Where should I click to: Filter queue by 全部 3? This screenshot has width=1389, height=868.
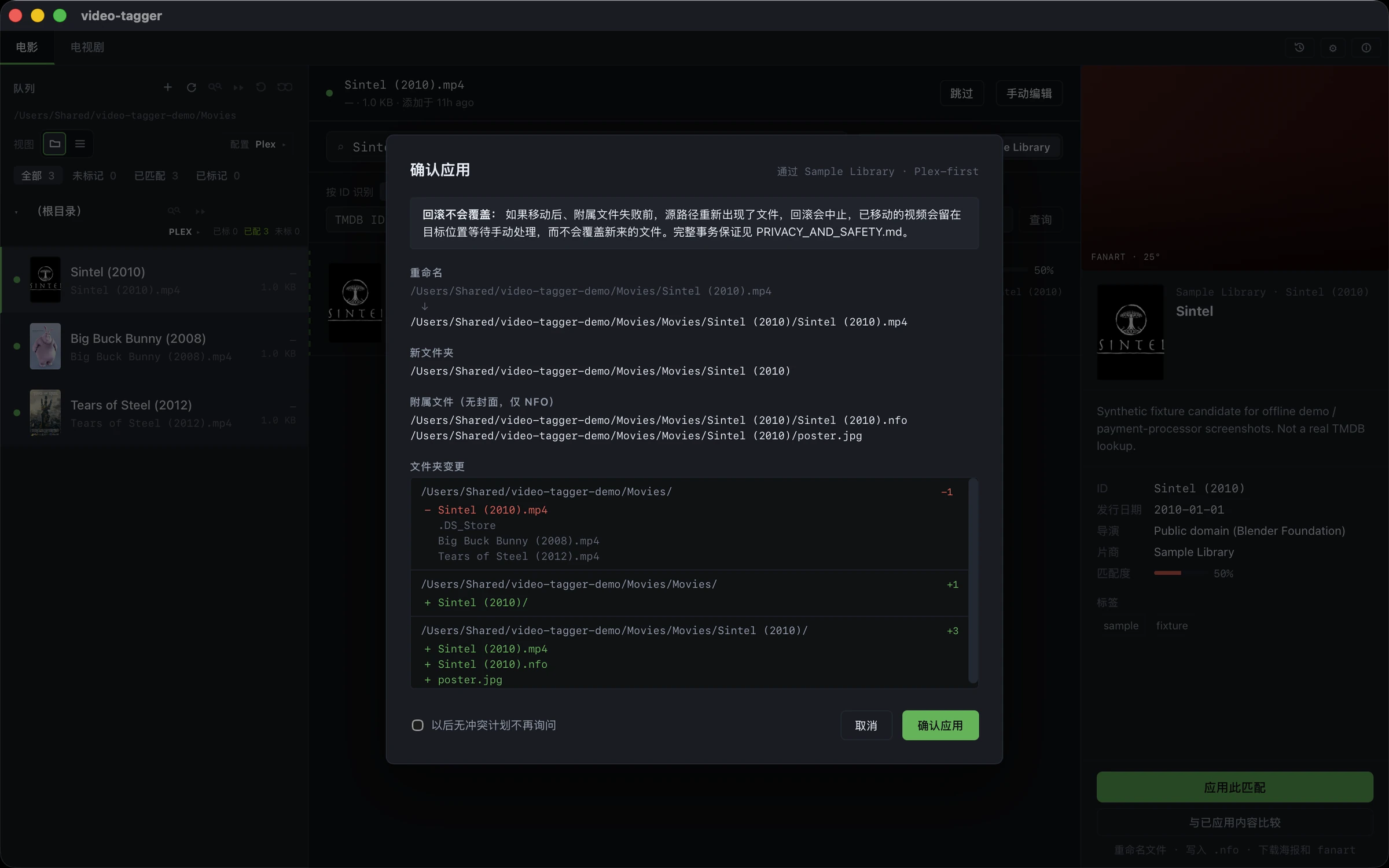point(38,176)
